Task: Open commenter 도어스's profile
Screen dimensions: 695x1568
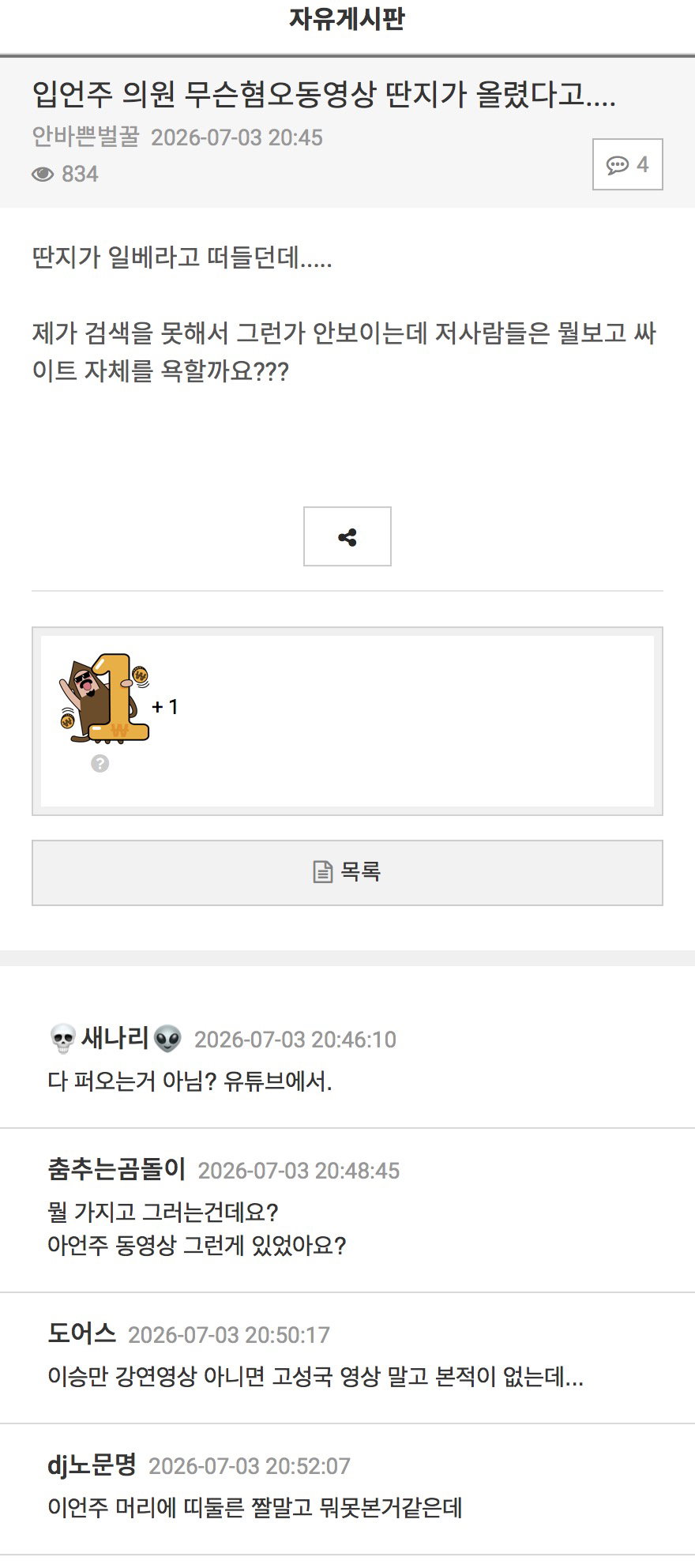Action: coord(82,1333)
